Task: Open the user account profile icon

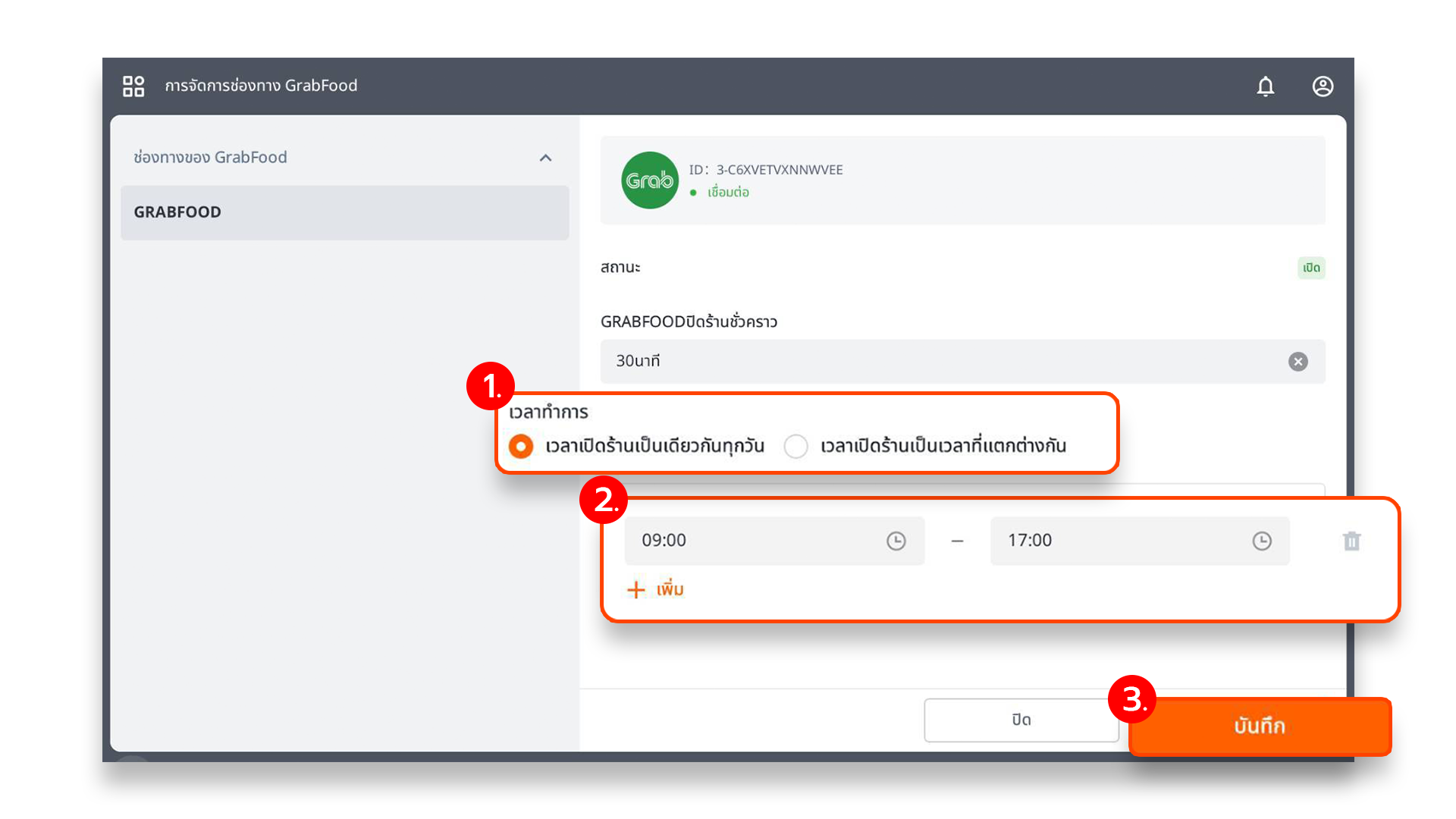Action: [1323, 86]
